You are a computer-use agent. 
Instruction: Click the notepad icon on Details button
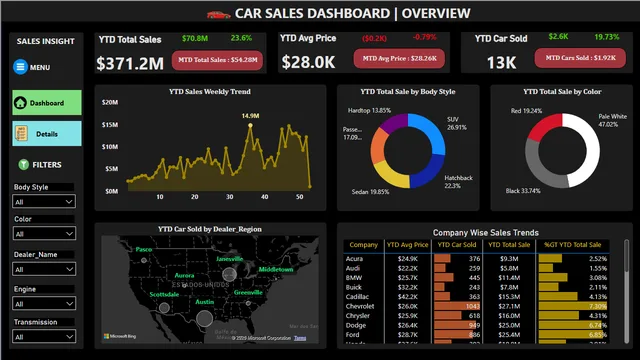pyautogui.click(x=21, y=133)
